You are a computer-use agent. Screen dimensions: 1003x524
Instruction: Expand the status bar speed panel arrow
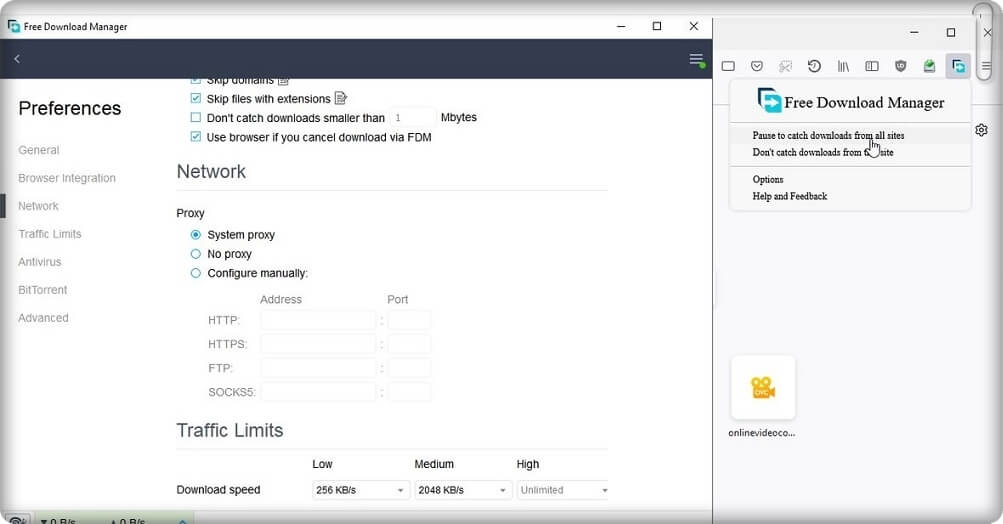(183, 521)
